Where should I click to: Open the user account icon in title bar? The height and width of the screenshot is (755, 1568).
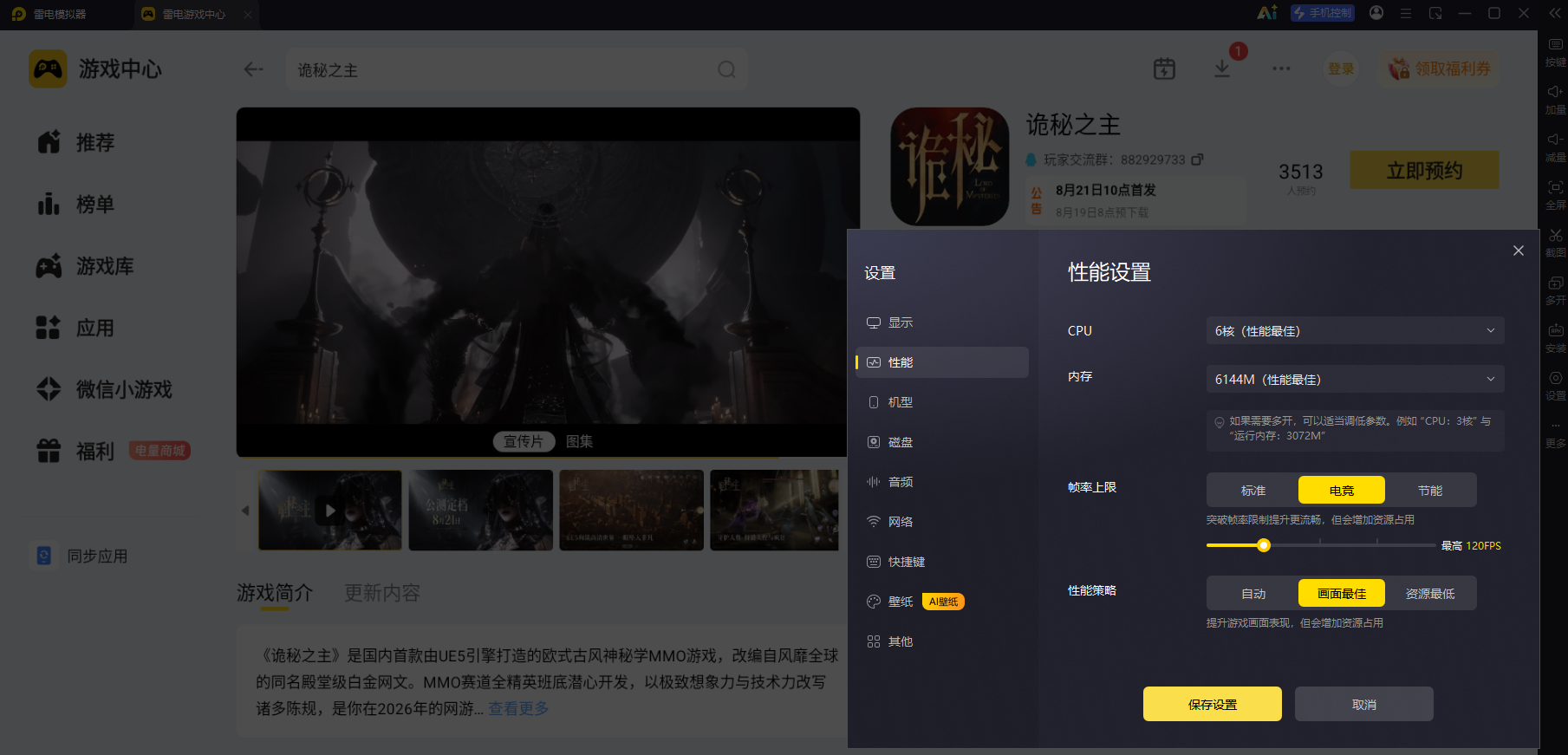tap(1376, 13)
